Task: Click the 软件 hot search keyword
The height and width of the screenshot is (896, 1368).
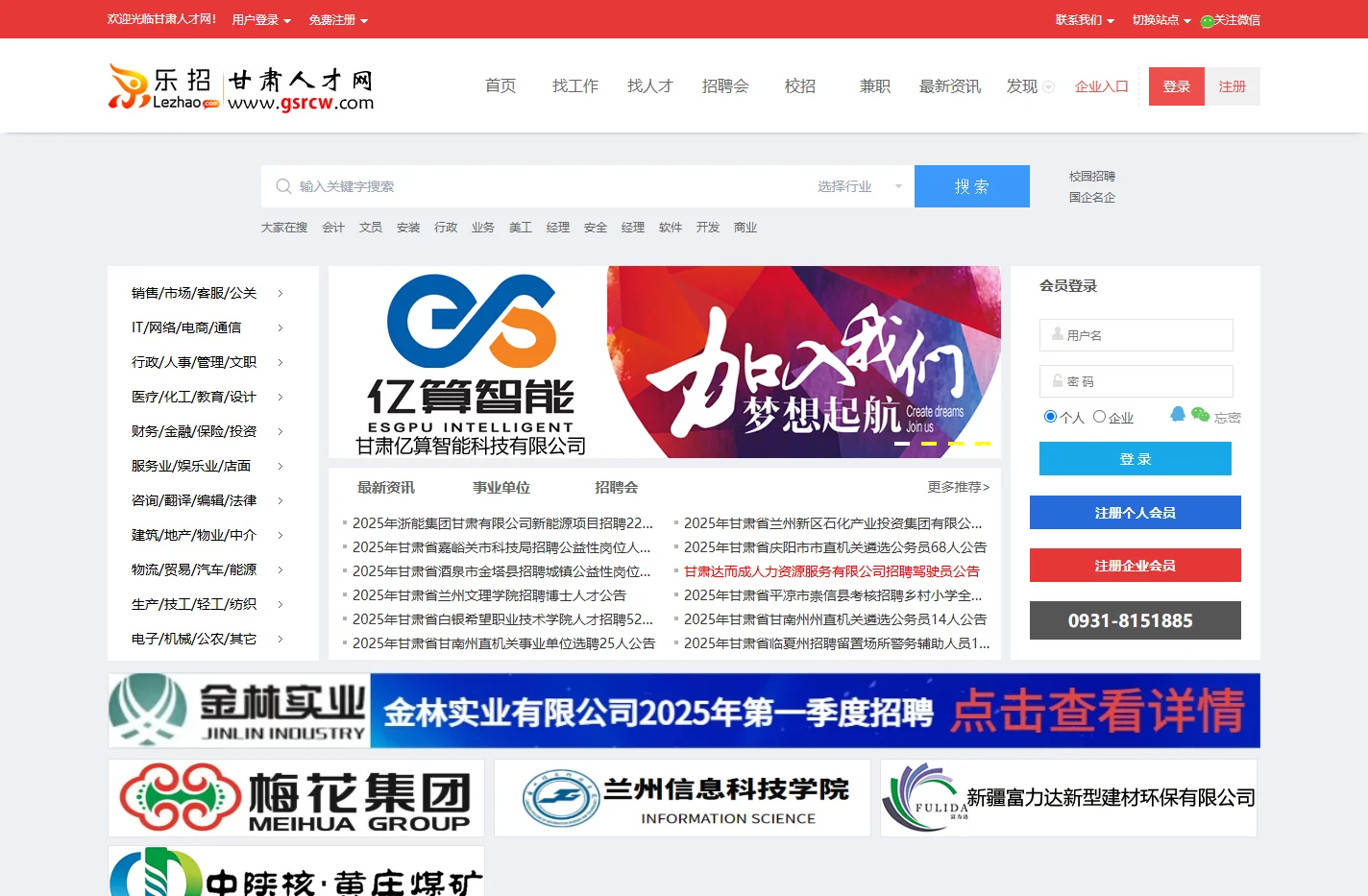Action: 671,228
